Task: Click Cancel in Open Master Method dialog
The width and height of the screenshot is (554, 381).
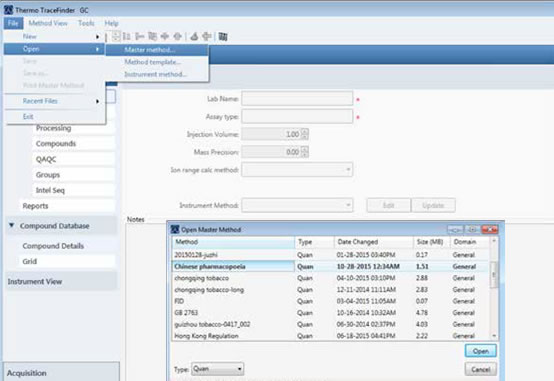Action: (481, 370)
